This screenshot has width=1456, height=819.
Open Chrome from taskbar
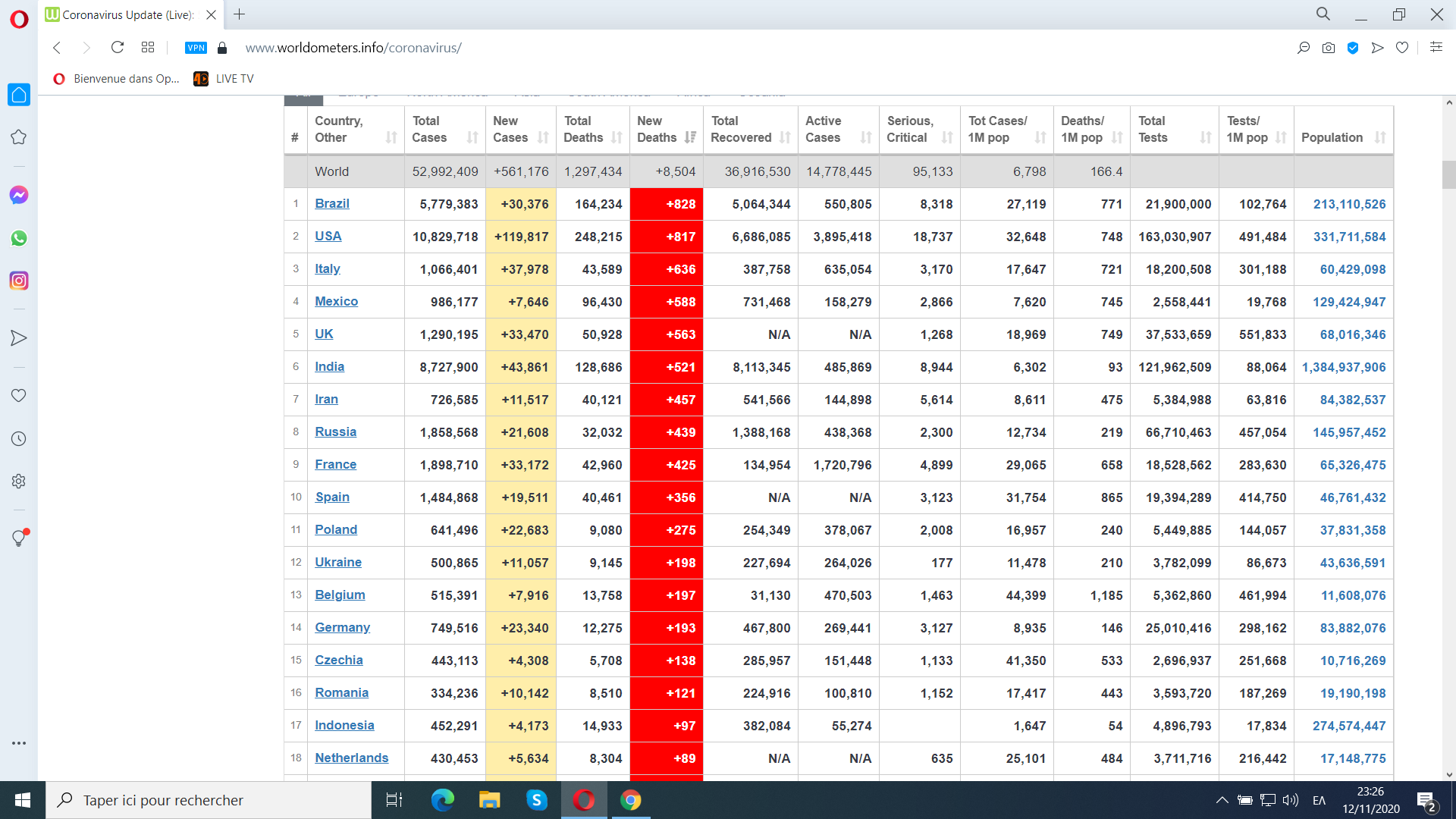pyautogui.click(x=631, y=800)
